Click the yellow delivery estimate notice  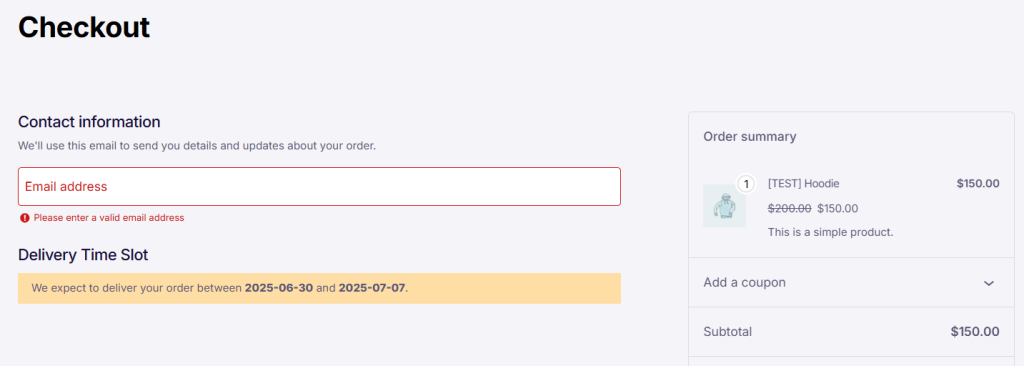(x=319, y=288)
